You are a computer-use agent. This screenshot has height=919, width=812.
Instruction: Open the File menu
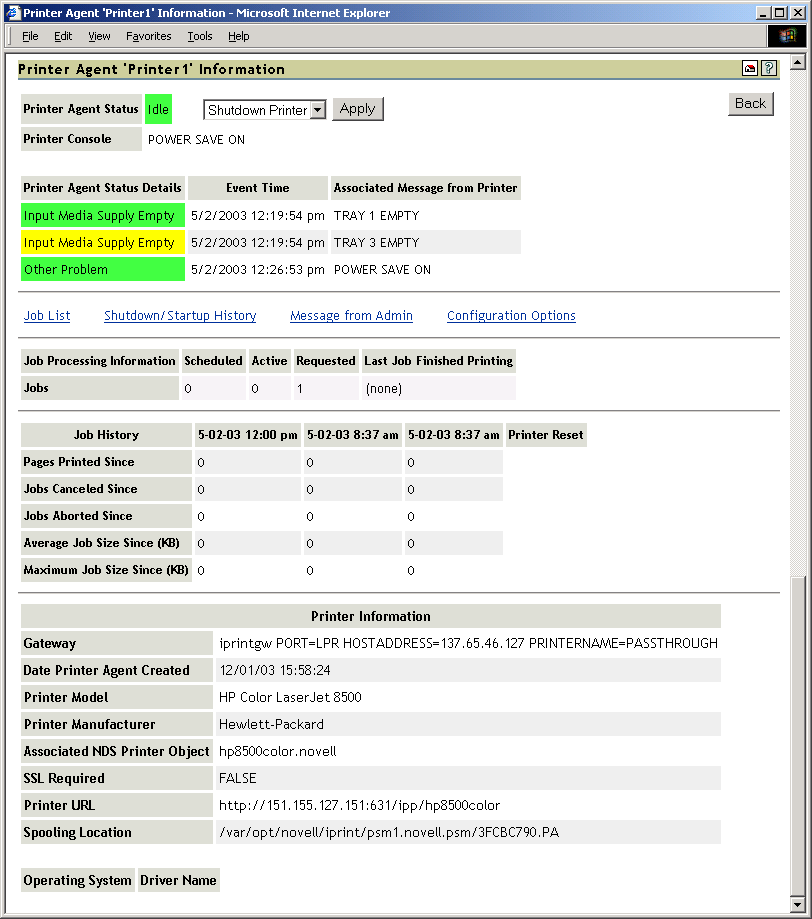coord(30,36)
